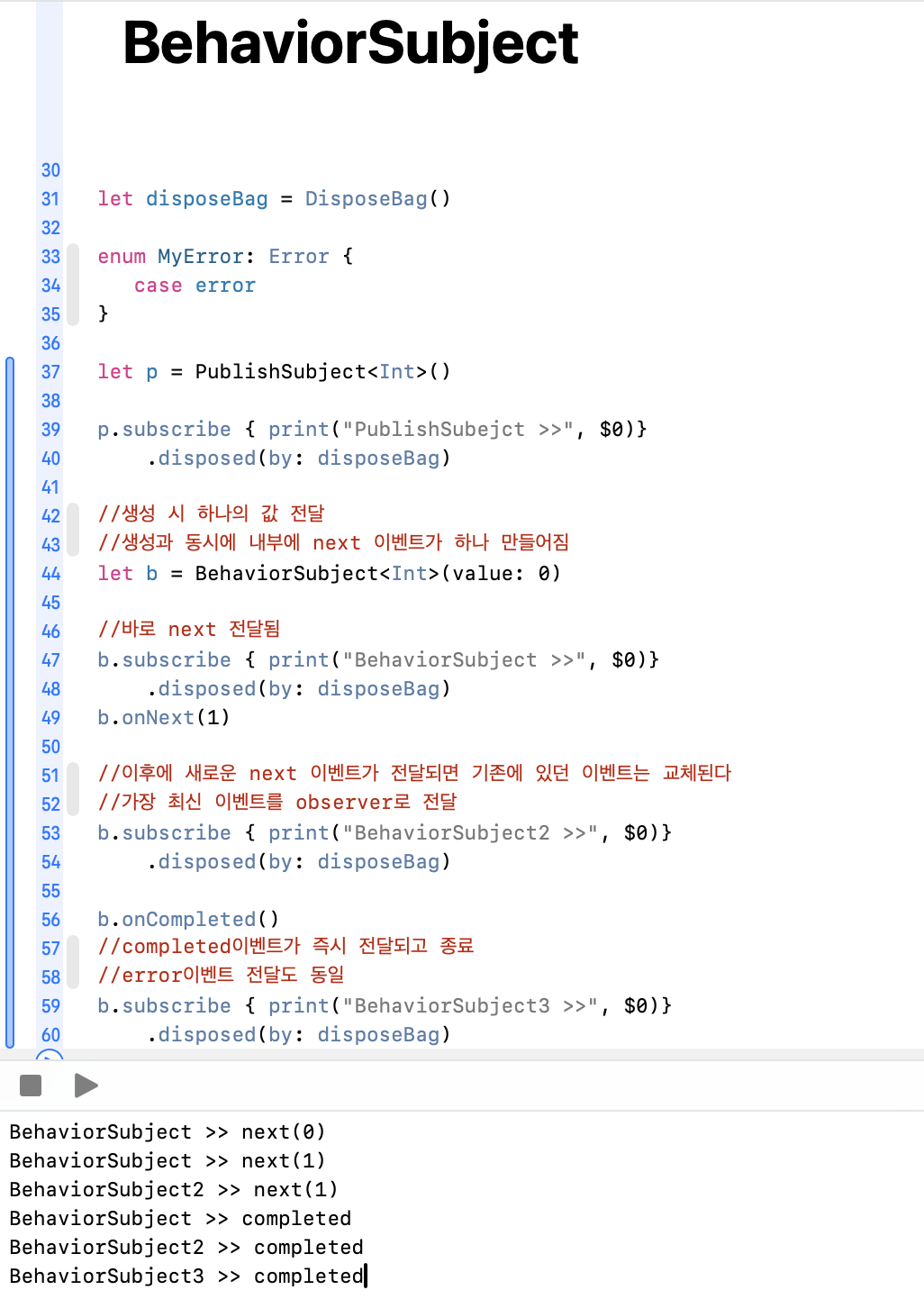
Task: Click line number 60 in gutter
Action: coord(50,1035)
